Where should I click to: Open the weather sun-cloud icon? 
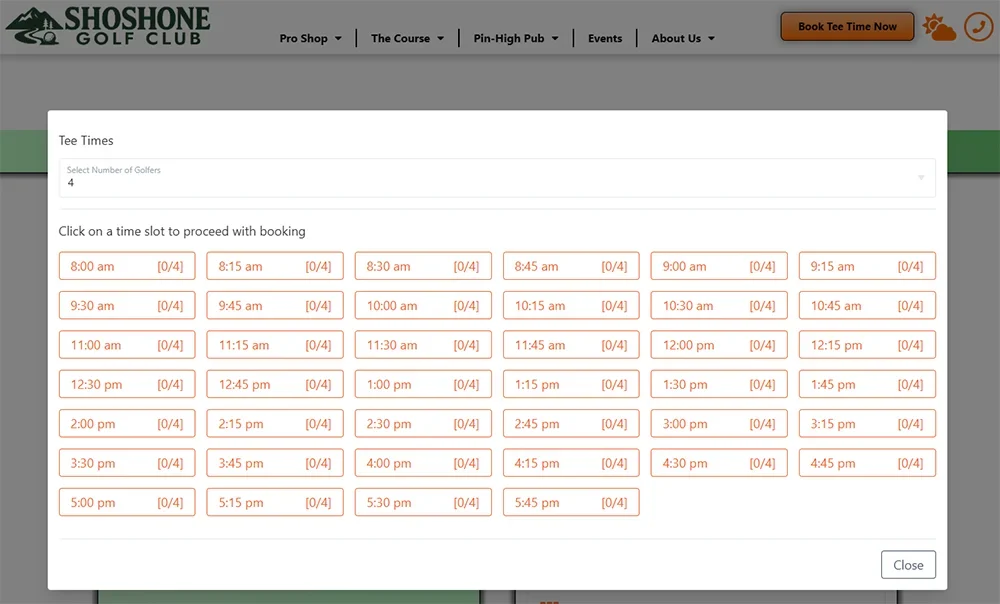point(939,27)
